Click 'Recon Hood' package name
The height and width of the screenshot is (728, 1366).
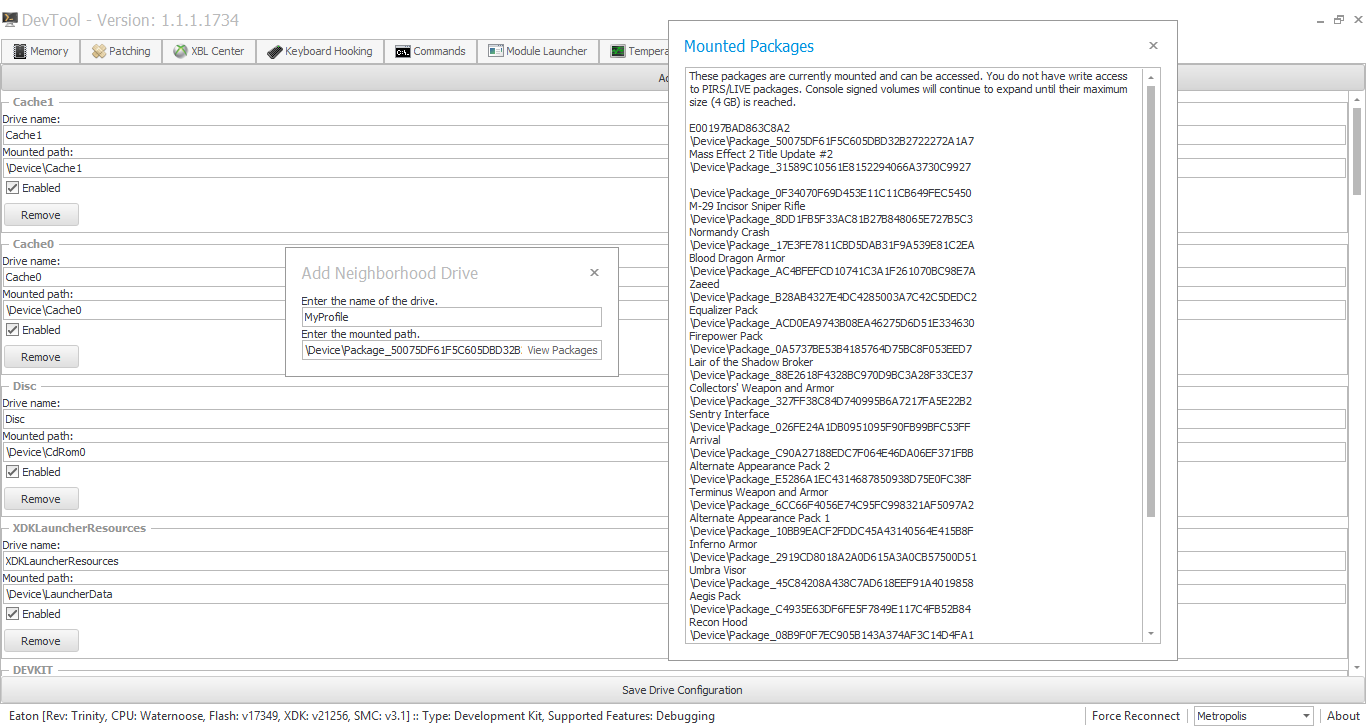point(718,622)
